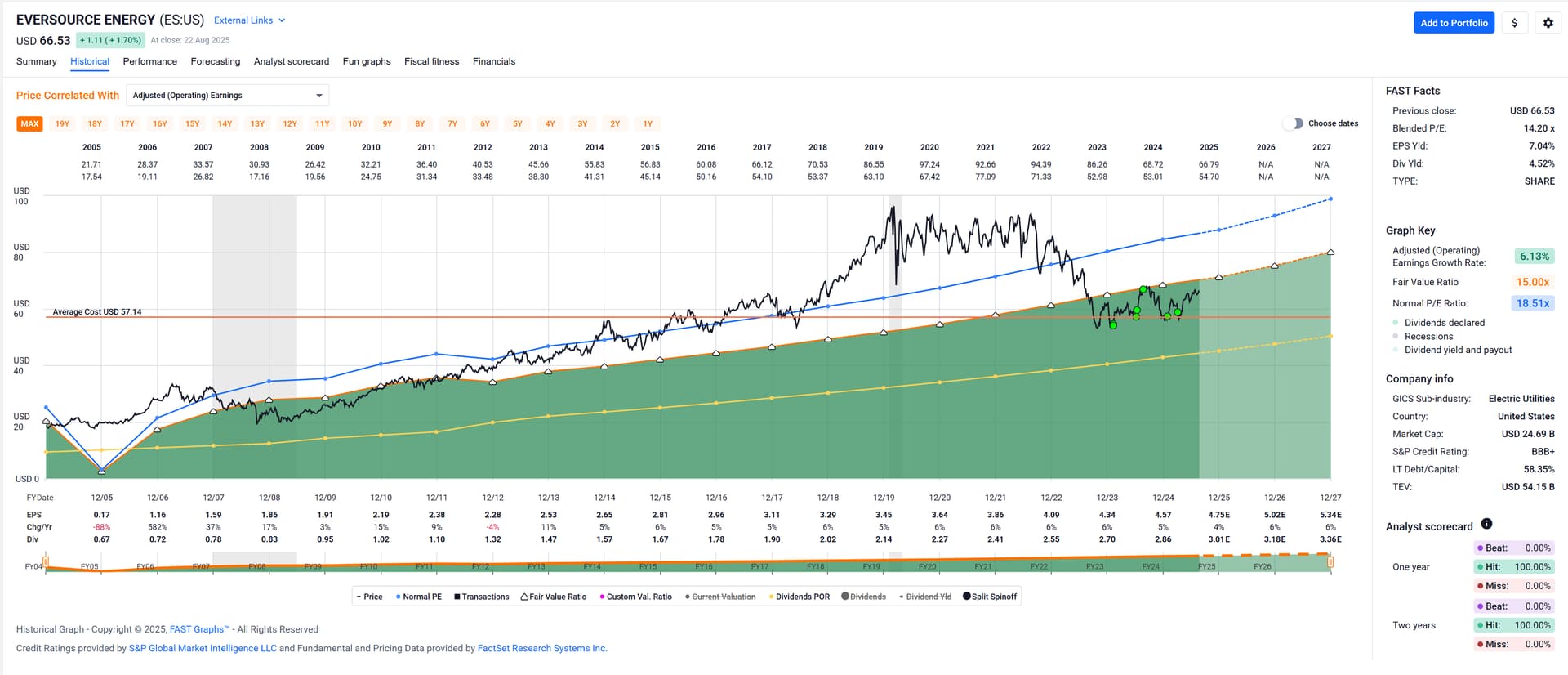Click the dollar sign currency icon

1514,23
